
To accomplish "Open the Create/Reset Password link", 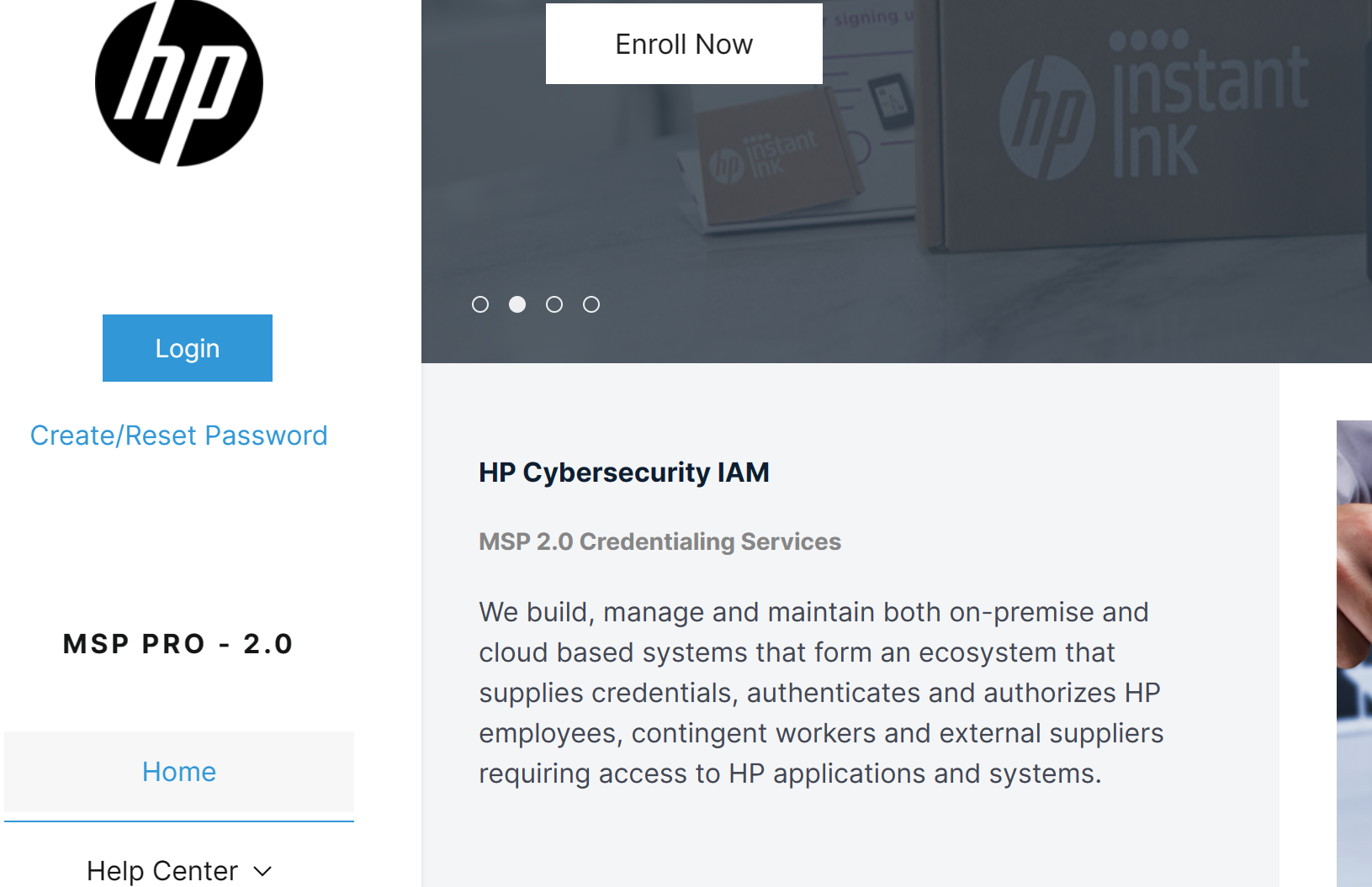I will coord(178,436).
